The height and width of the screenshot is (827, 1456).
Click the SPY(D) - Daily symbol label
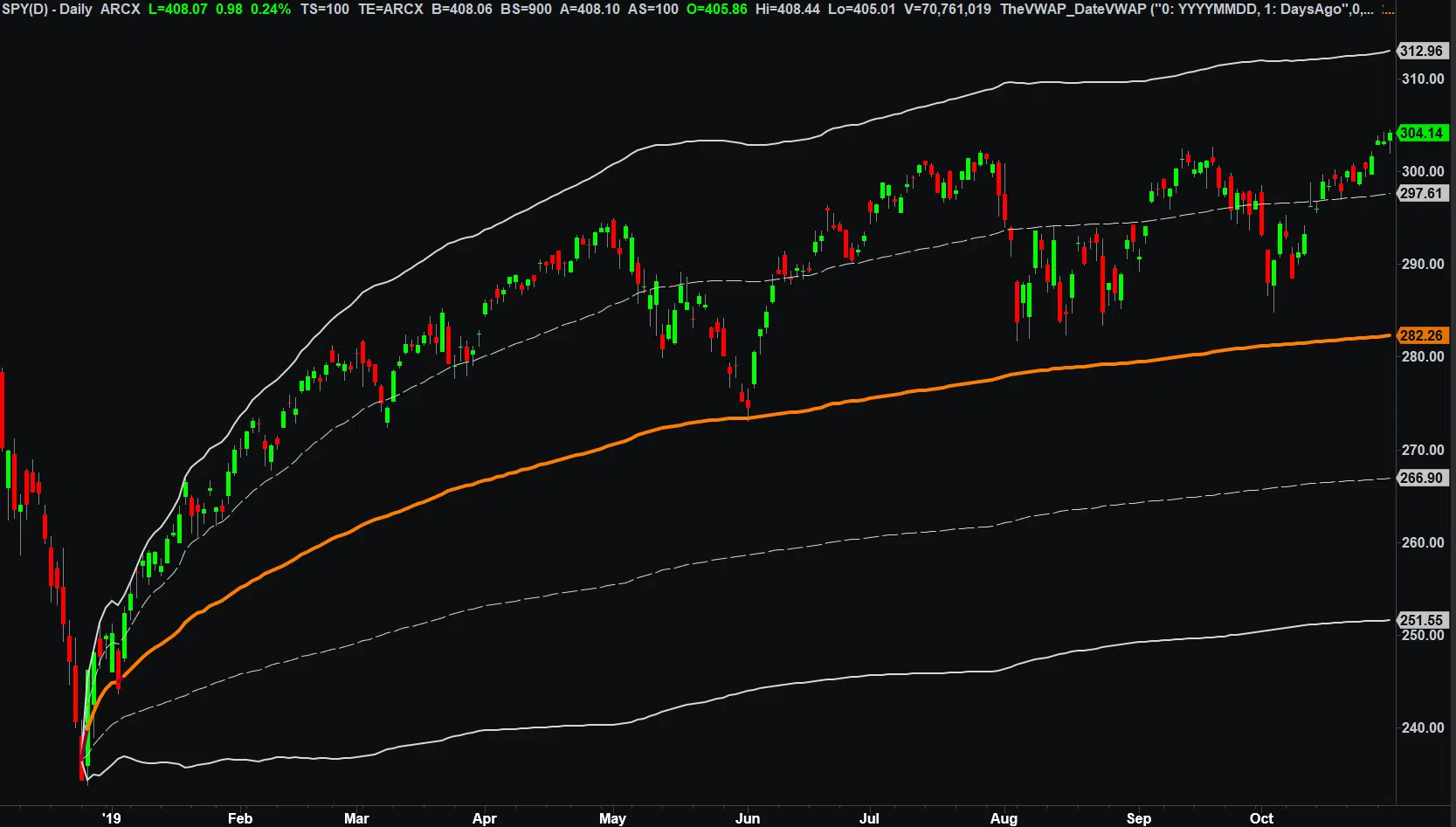point(47,9)
